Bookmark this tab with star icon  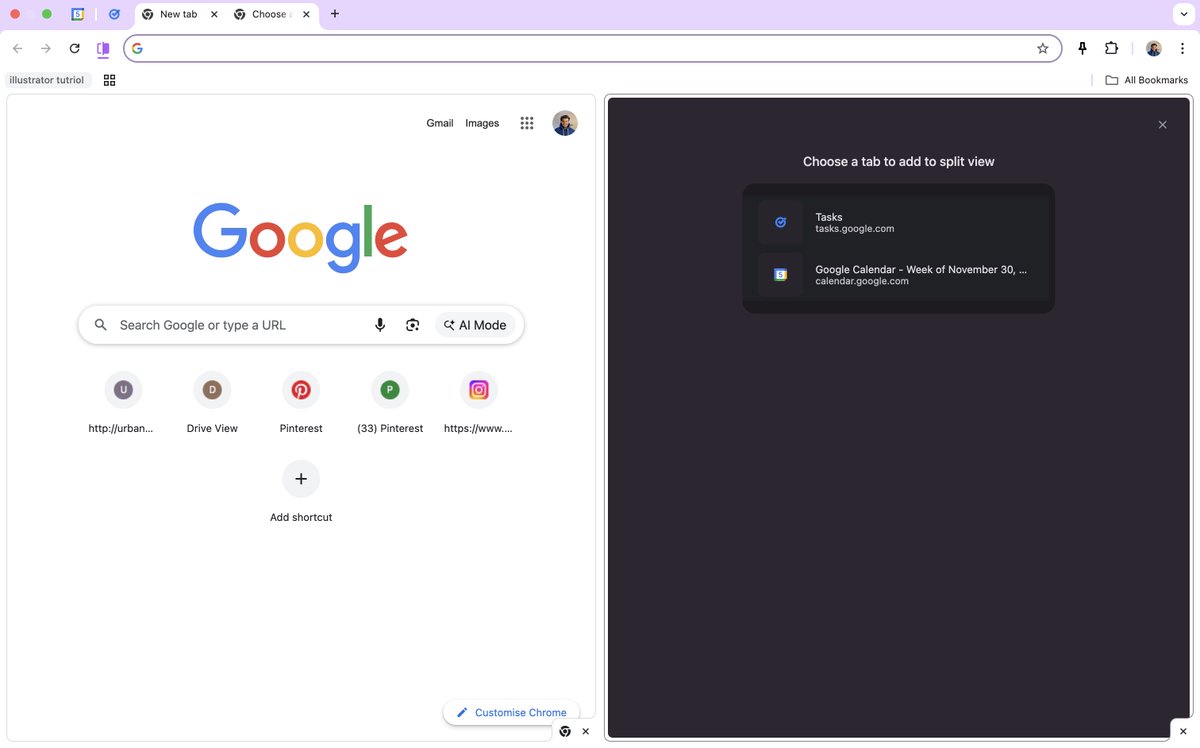tap(1043, 48)
